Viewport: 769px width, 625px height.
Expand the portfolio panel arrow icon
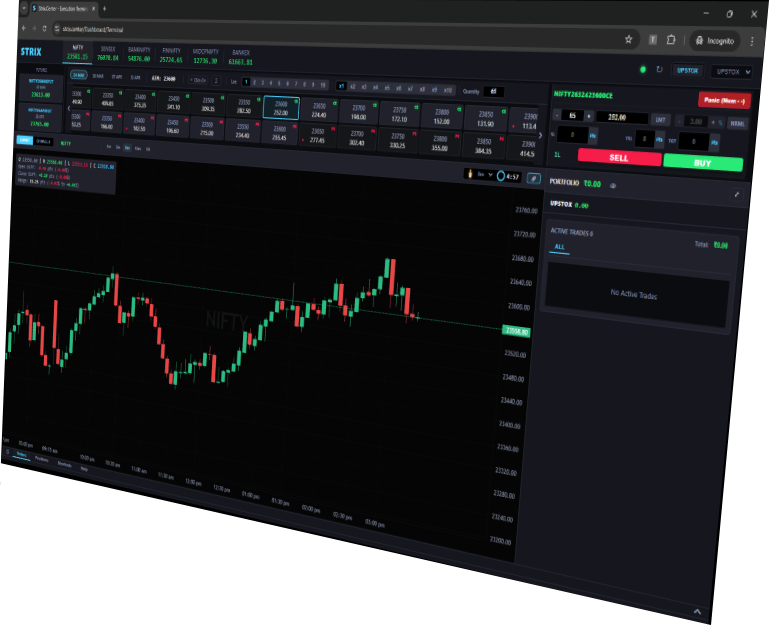click(736, 194)
